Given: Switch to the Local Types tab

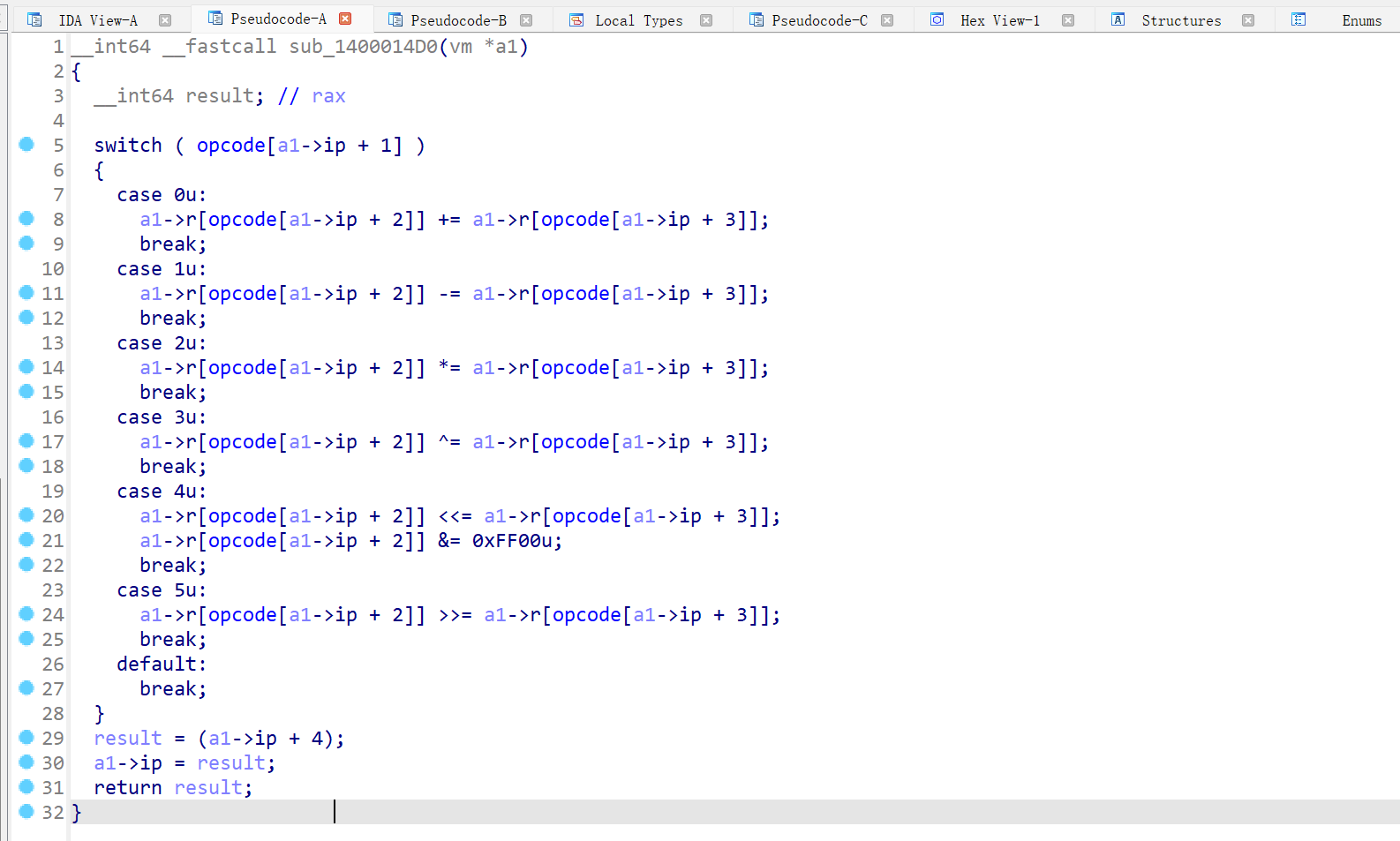Looking at the screenshot, I should click(638, 20).
